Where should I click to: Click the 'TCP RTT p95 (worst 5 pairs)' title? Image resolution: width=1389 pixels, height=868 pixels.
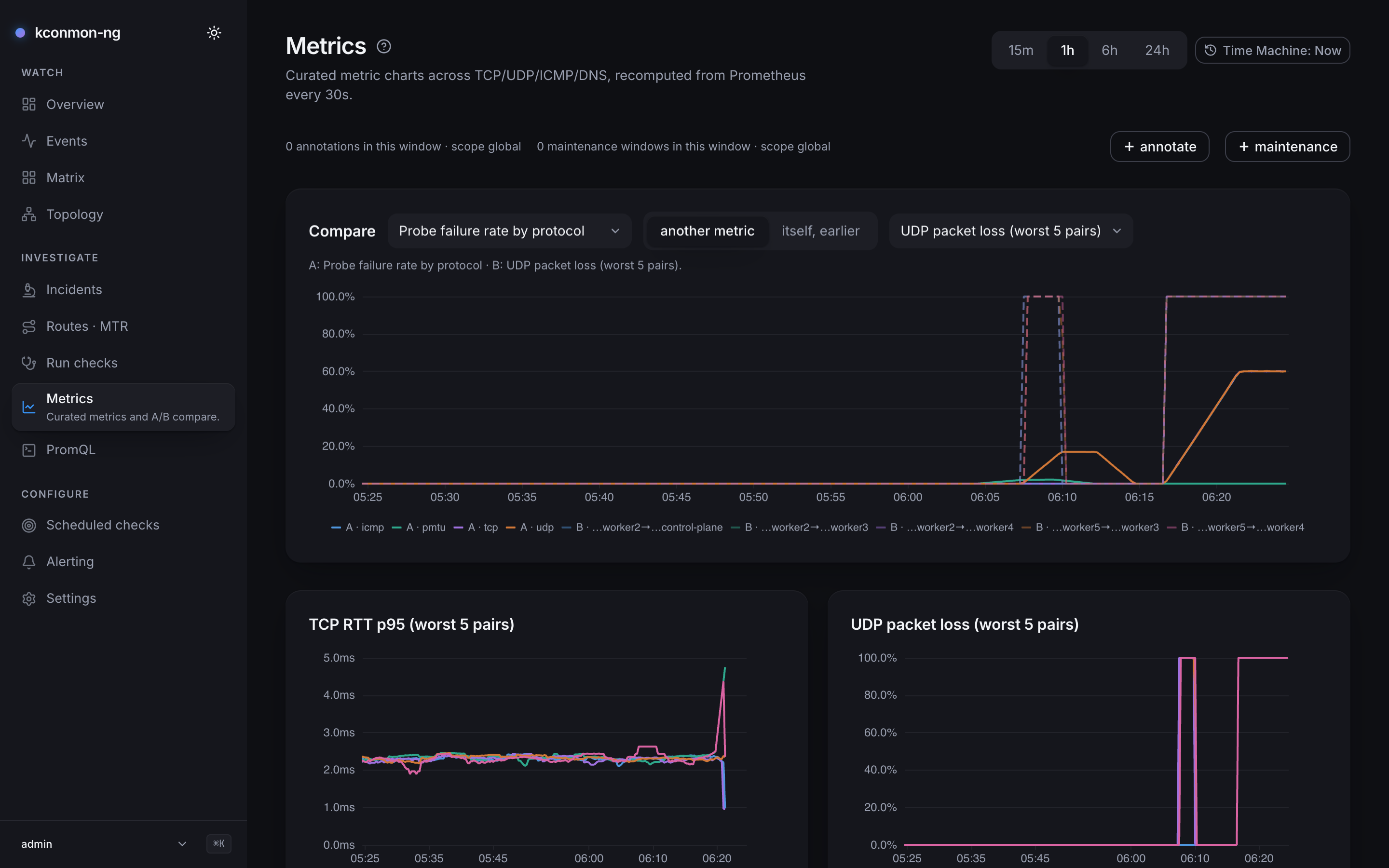(x=411, y=624)
